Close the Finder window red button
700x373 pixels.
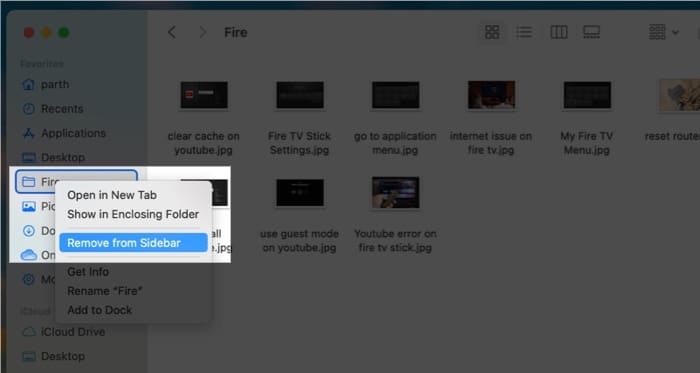[x=29, y=33]
